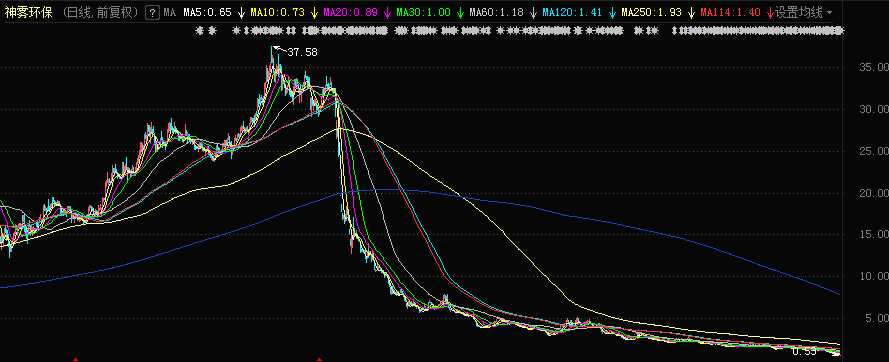
Task: Click the green down arrow after MA30
Action: (x=460, y=12)
